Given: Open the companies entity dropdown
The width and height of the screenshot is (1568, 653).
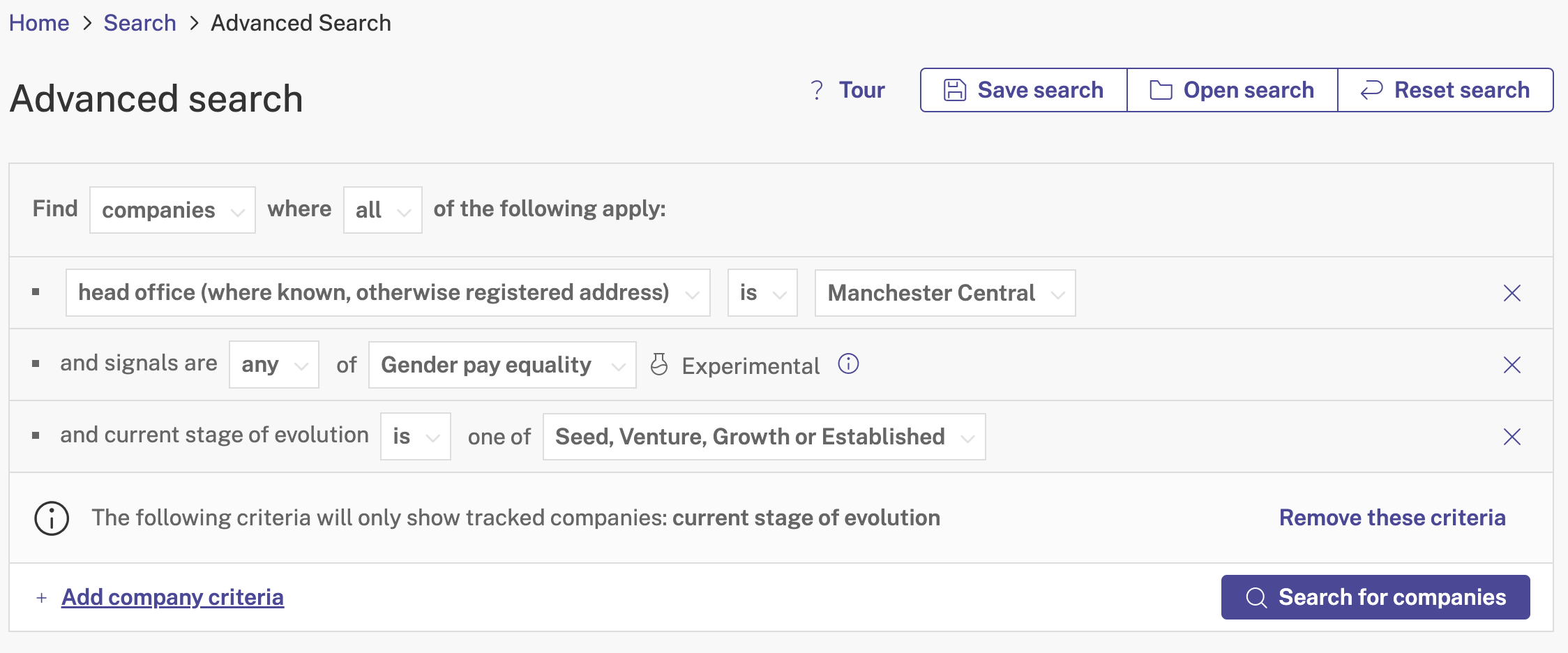Looking at the screenshot, I should (x=172, y=210).
